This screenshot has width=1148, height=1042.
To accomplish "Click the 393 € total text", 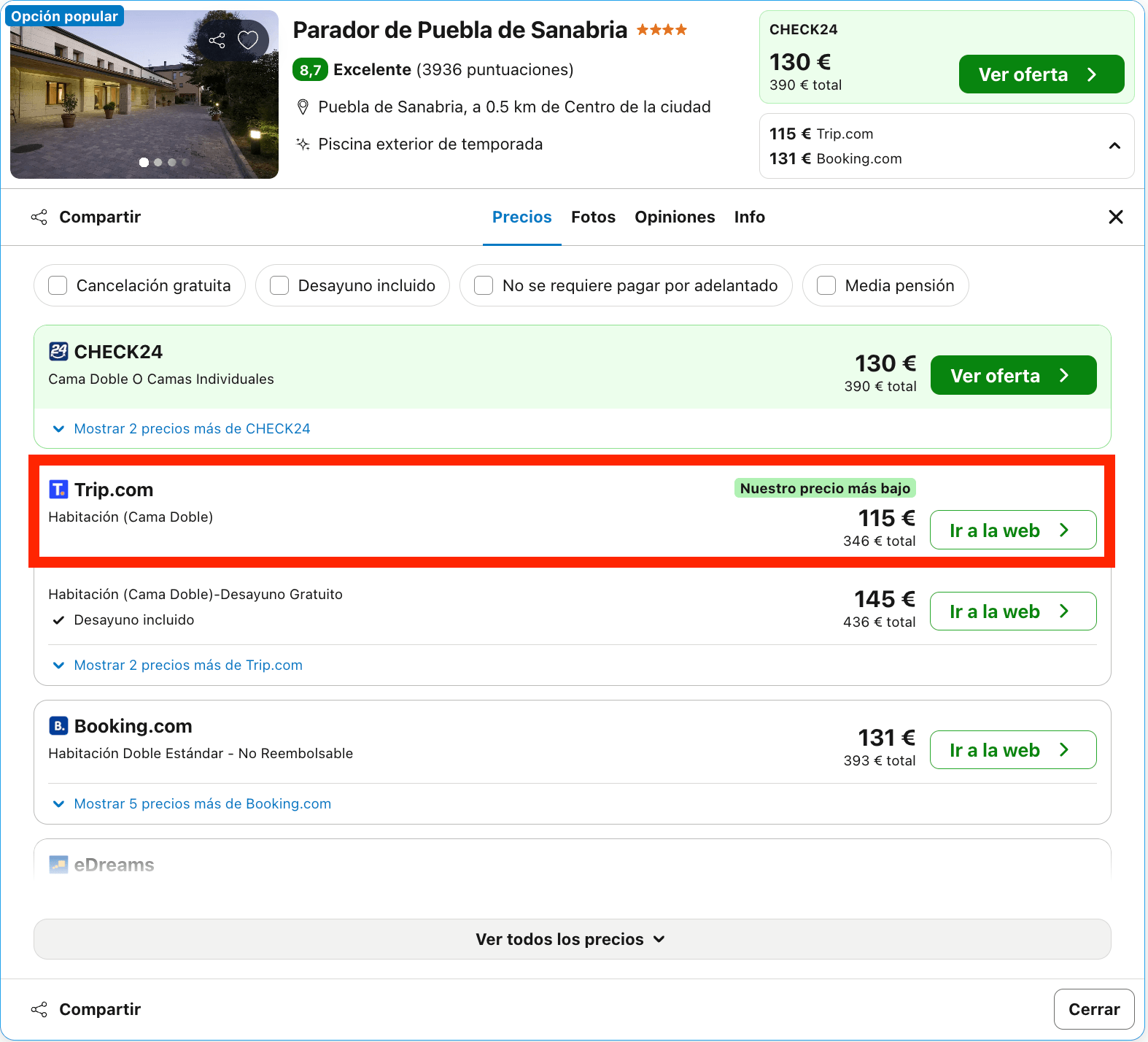I will 879,760.
